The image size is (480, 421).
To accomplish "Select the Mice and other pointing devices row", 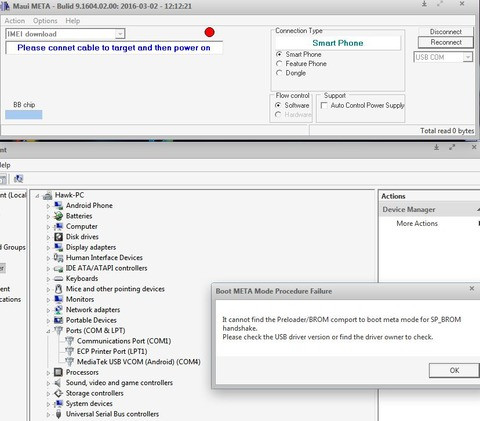I will 115,289.
